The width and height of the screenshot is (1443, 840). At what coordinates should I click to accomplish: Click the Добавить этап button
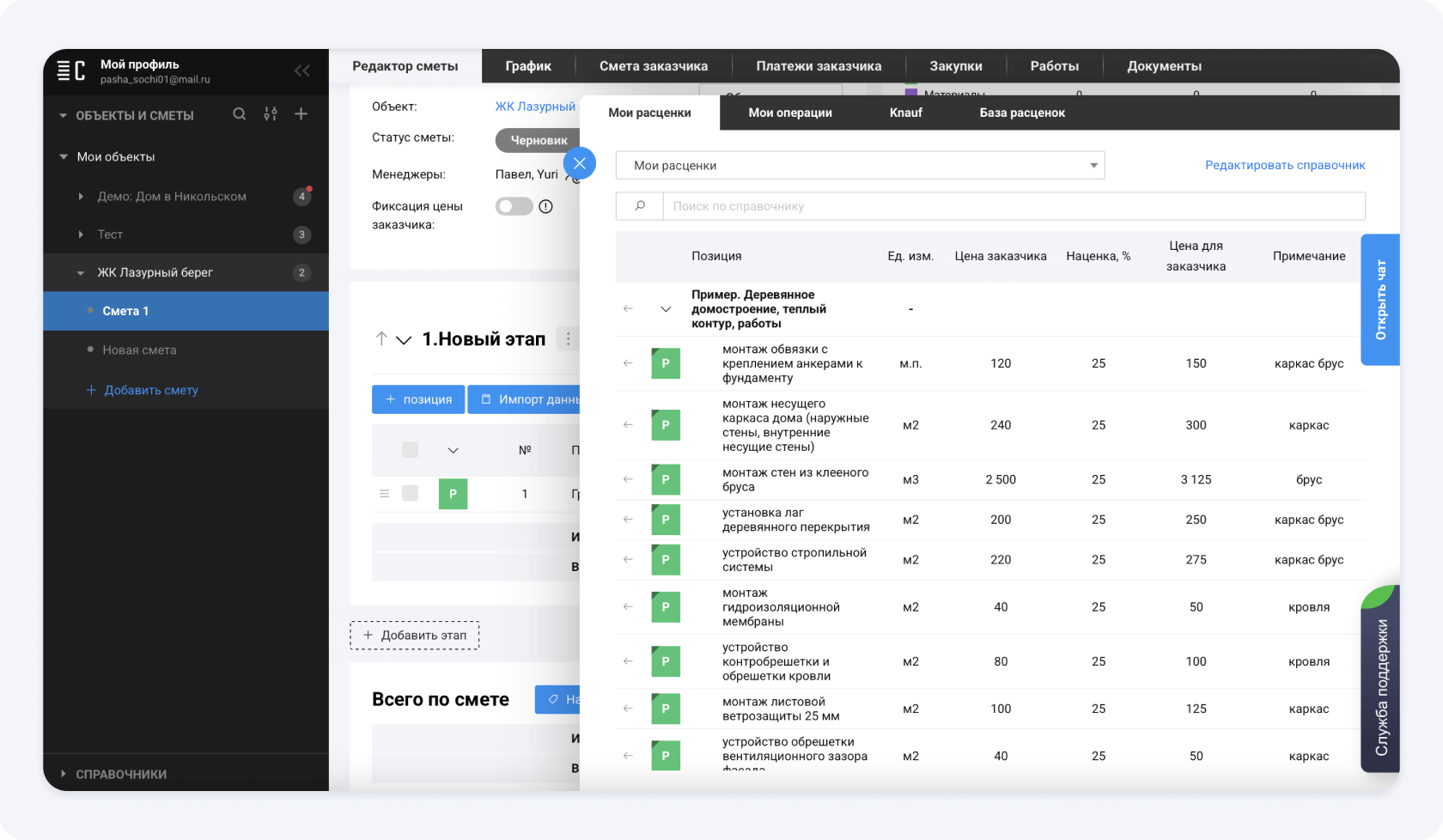pos(414,636)
